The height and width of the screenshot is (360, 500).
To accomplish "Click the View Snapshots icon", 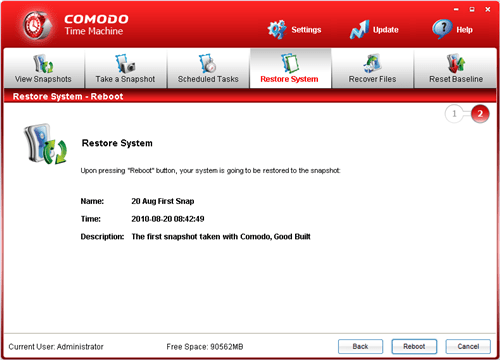I will coord(43,64).
